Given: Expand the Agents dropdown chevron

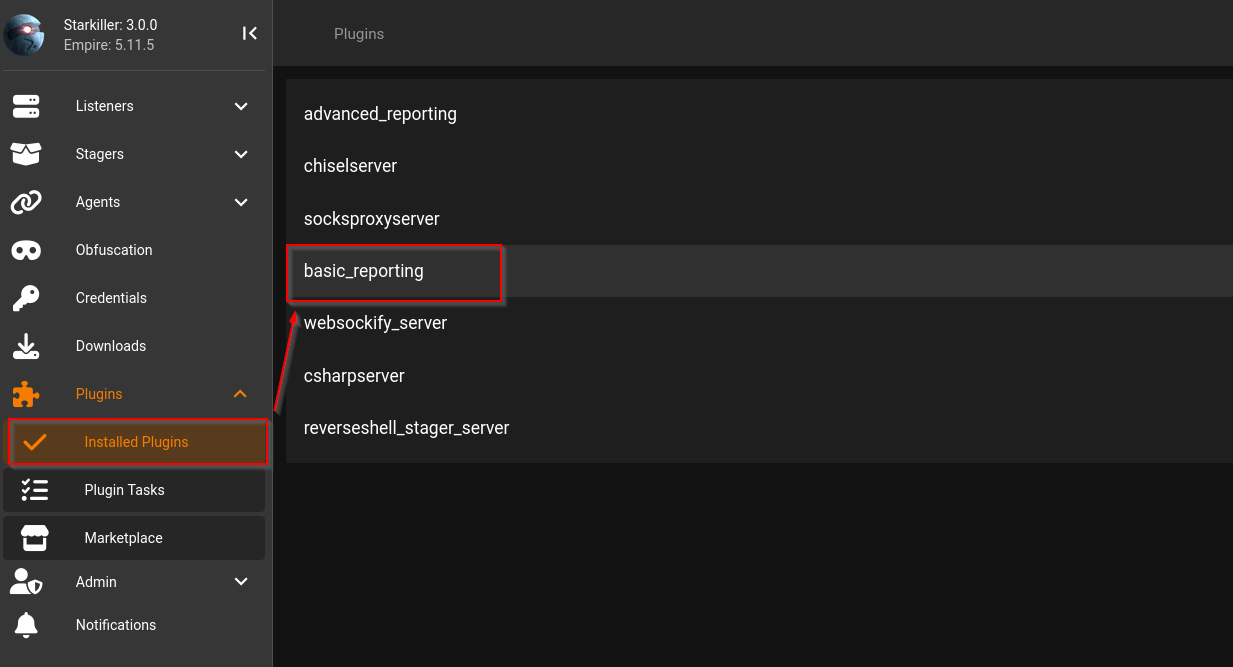Looking at the screenshot, I should pos(241,202).
